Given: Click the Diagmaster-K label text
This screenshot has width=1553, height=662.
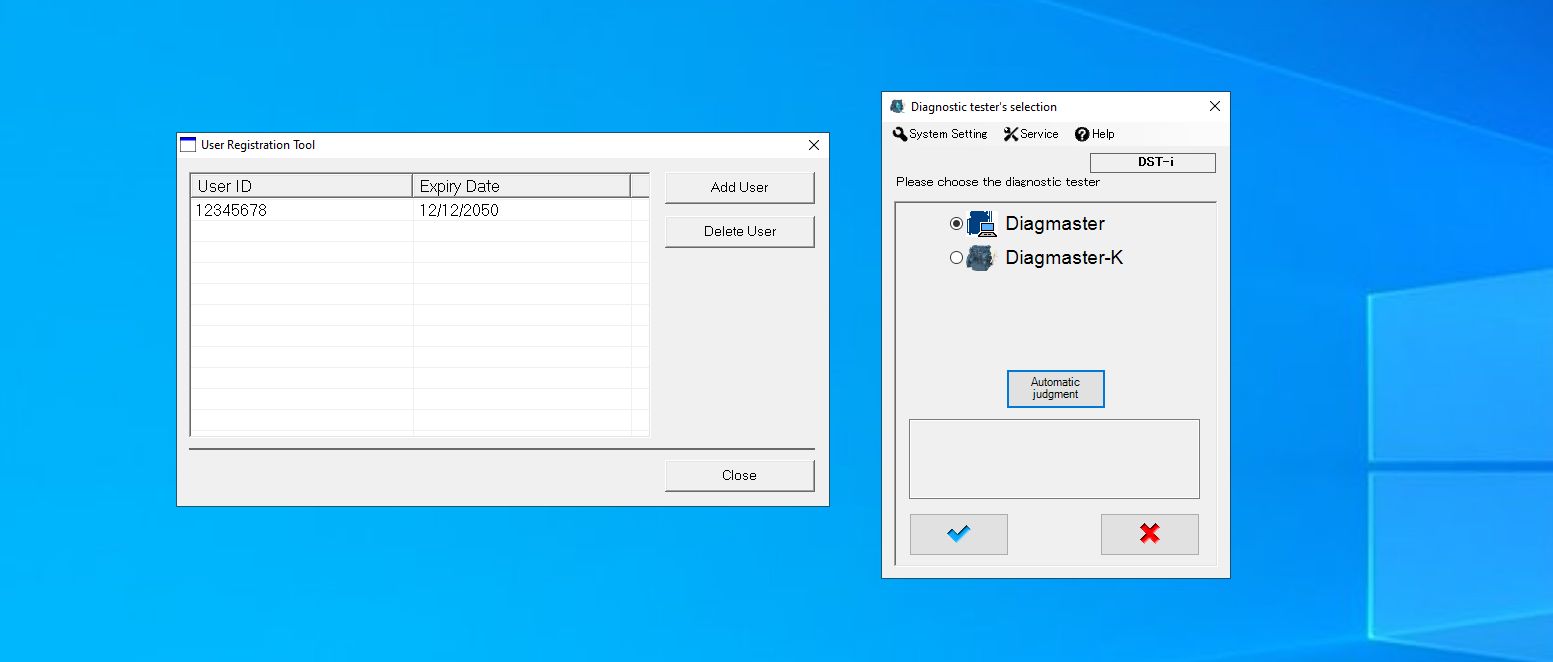Looking at the screenshot, I should click(1064, 258).
